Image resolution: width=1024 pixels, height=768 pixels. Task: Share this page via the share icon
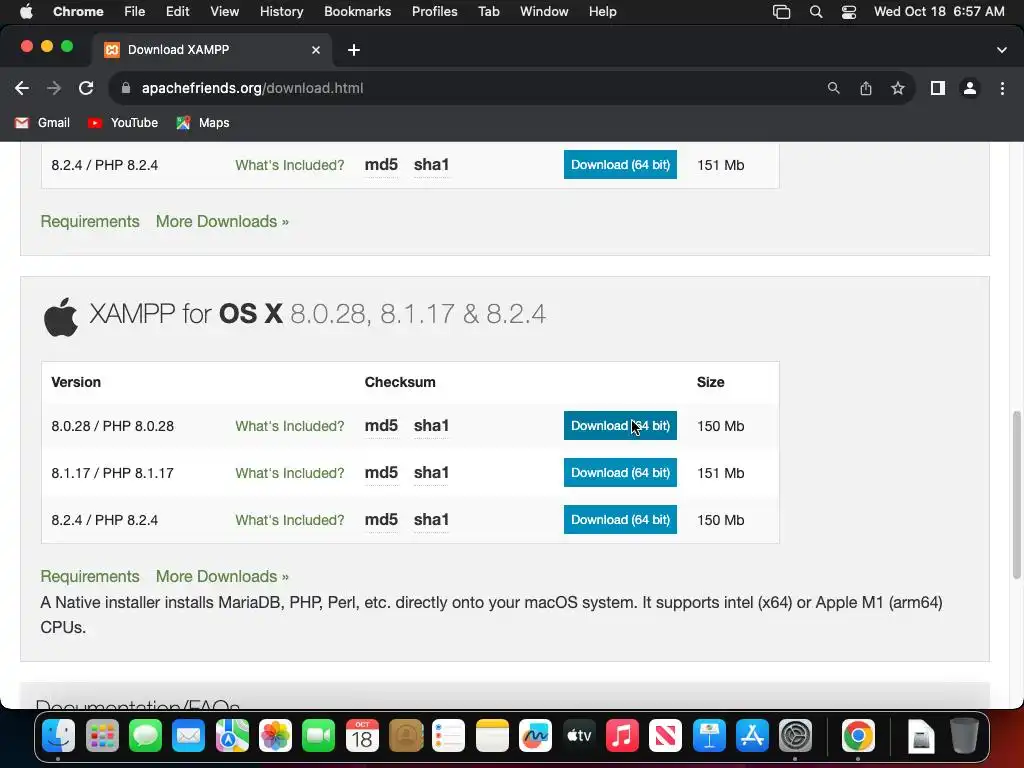point(866,88)
